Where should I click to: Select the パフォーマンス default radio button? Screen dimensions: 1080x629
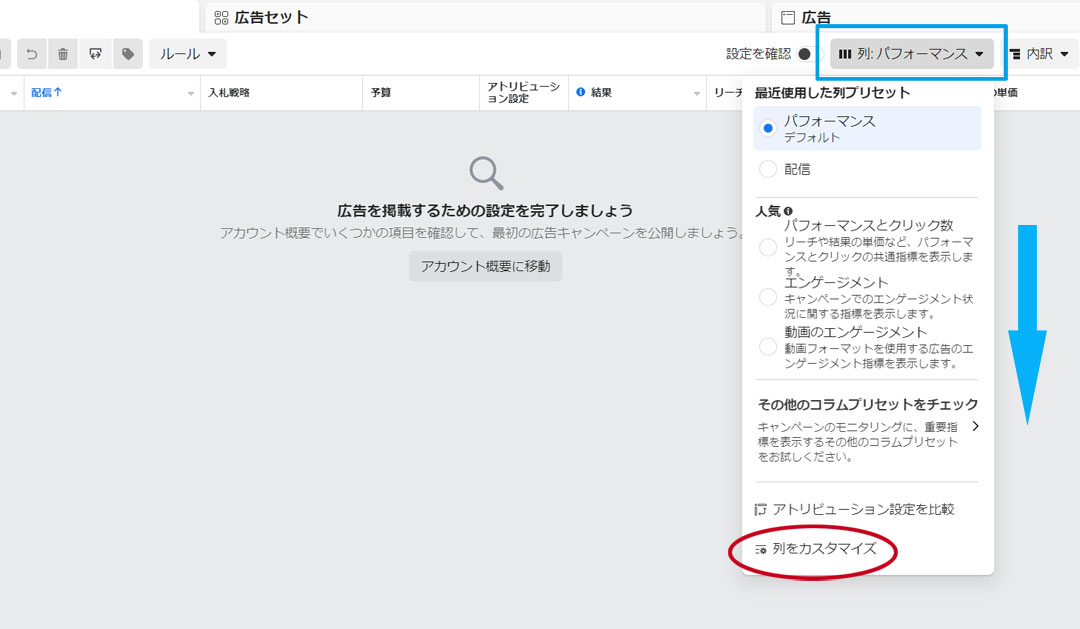point(768,128)
